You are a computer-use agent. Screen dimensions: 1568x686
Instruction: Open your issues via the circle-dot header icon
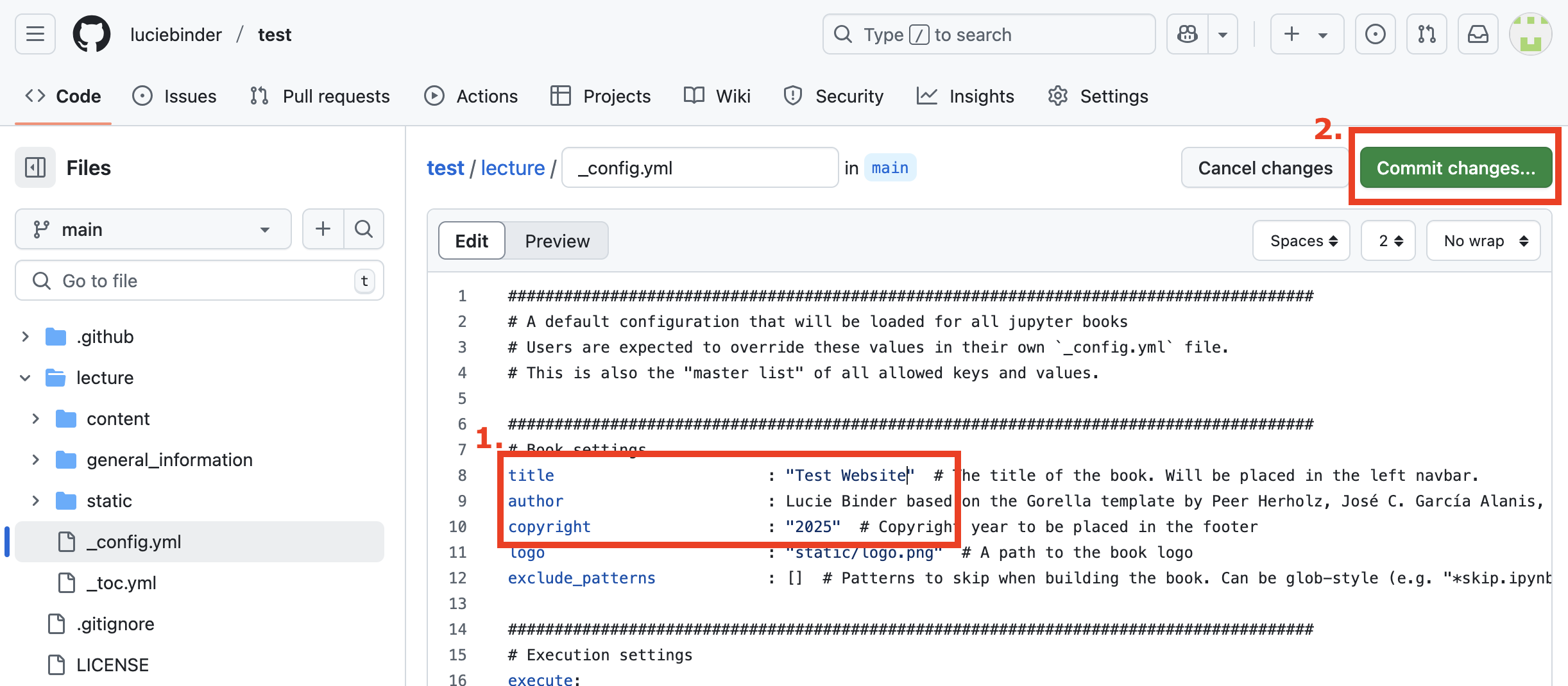pyautogui.click(x=1375, y=34)
